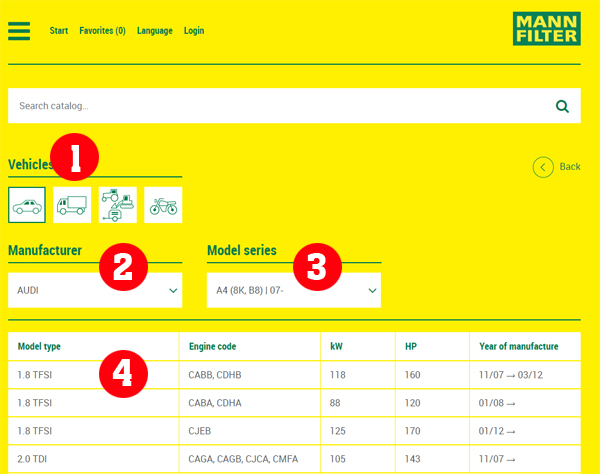
Task: Click into the Search catalog field
Action: click(x=280, y=106)
